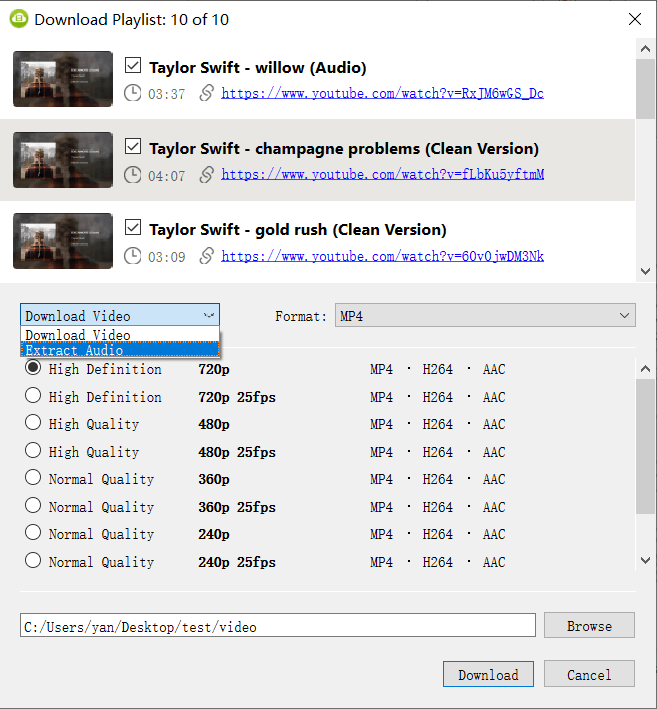Click the green app logo icon in title bar
This screenshot has width=657, height=709.
point(19,19)
